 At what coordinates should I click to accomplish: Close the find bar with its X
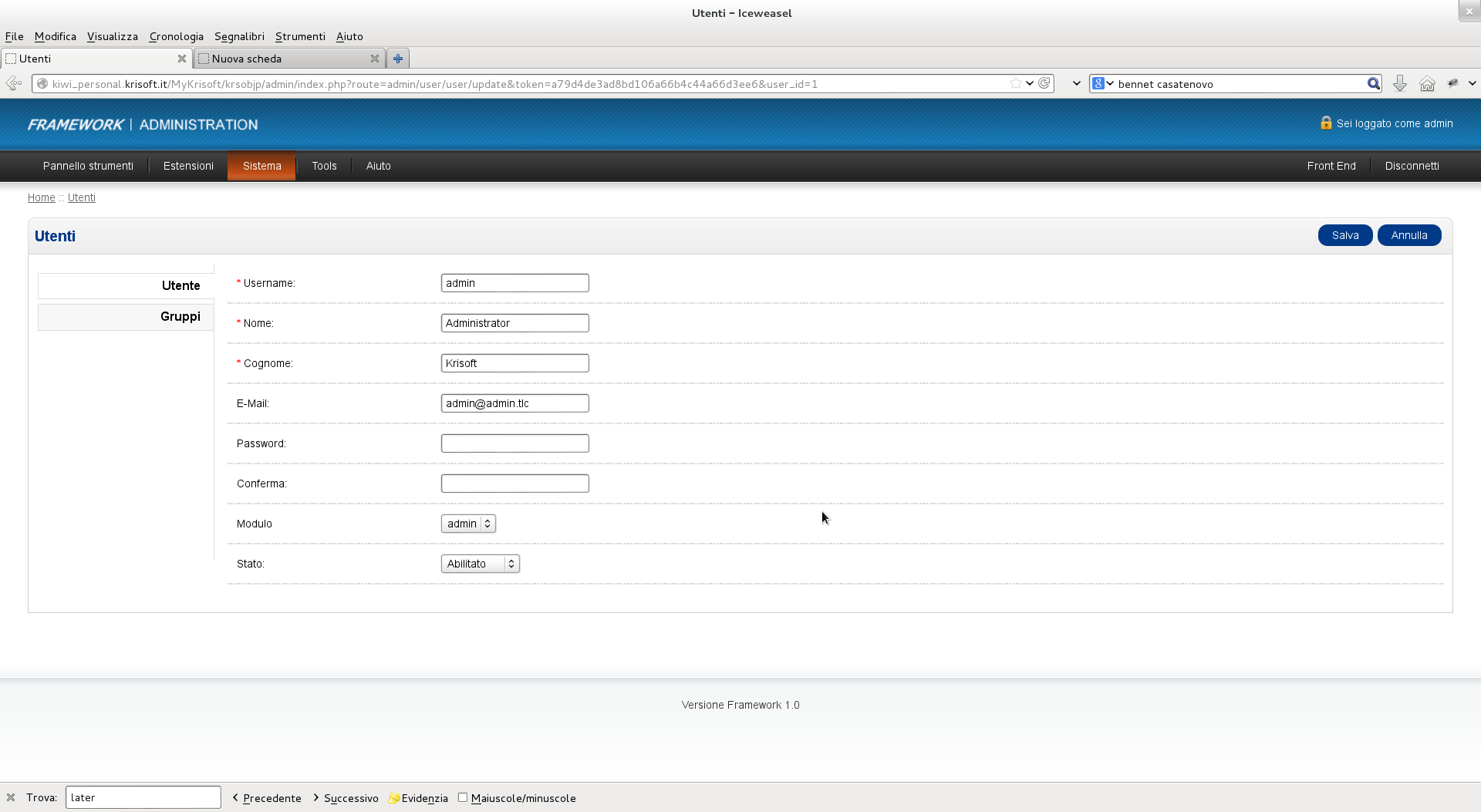coord(10,797)
